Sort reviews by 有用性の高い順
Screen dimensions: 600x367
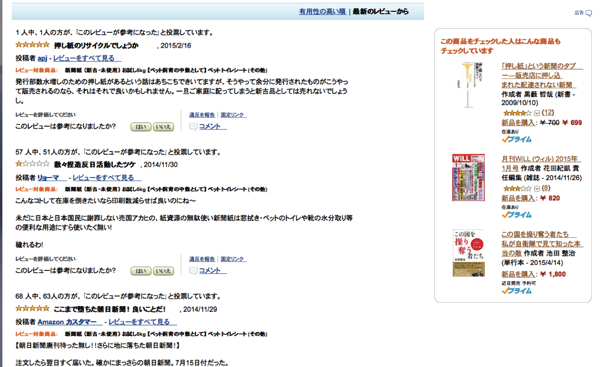(322, 11)
